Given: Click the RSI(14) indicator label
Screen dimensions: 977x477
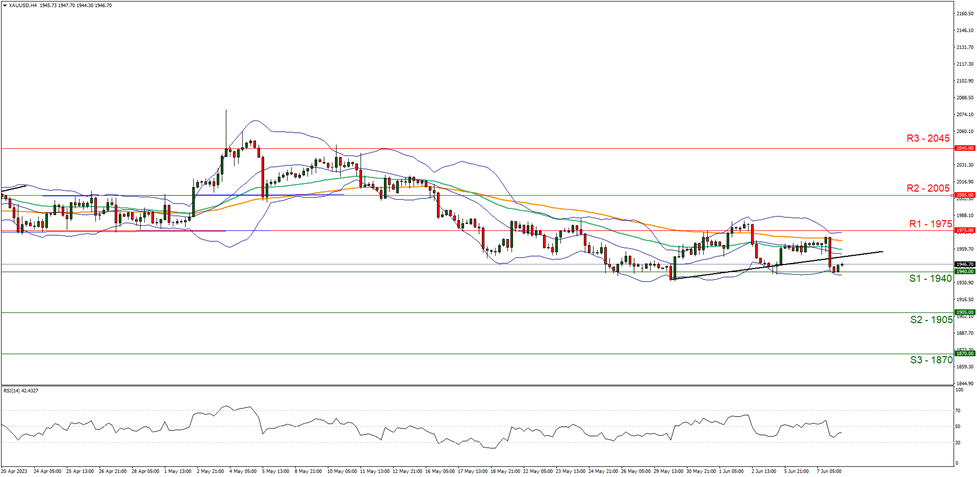Looking at the screenshot, I should point(20,390).
